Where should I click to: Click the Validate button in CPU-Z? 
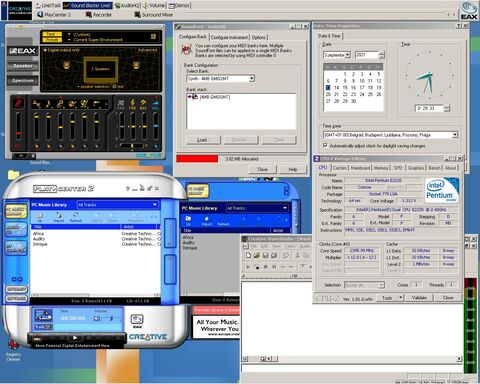point(419,298)
